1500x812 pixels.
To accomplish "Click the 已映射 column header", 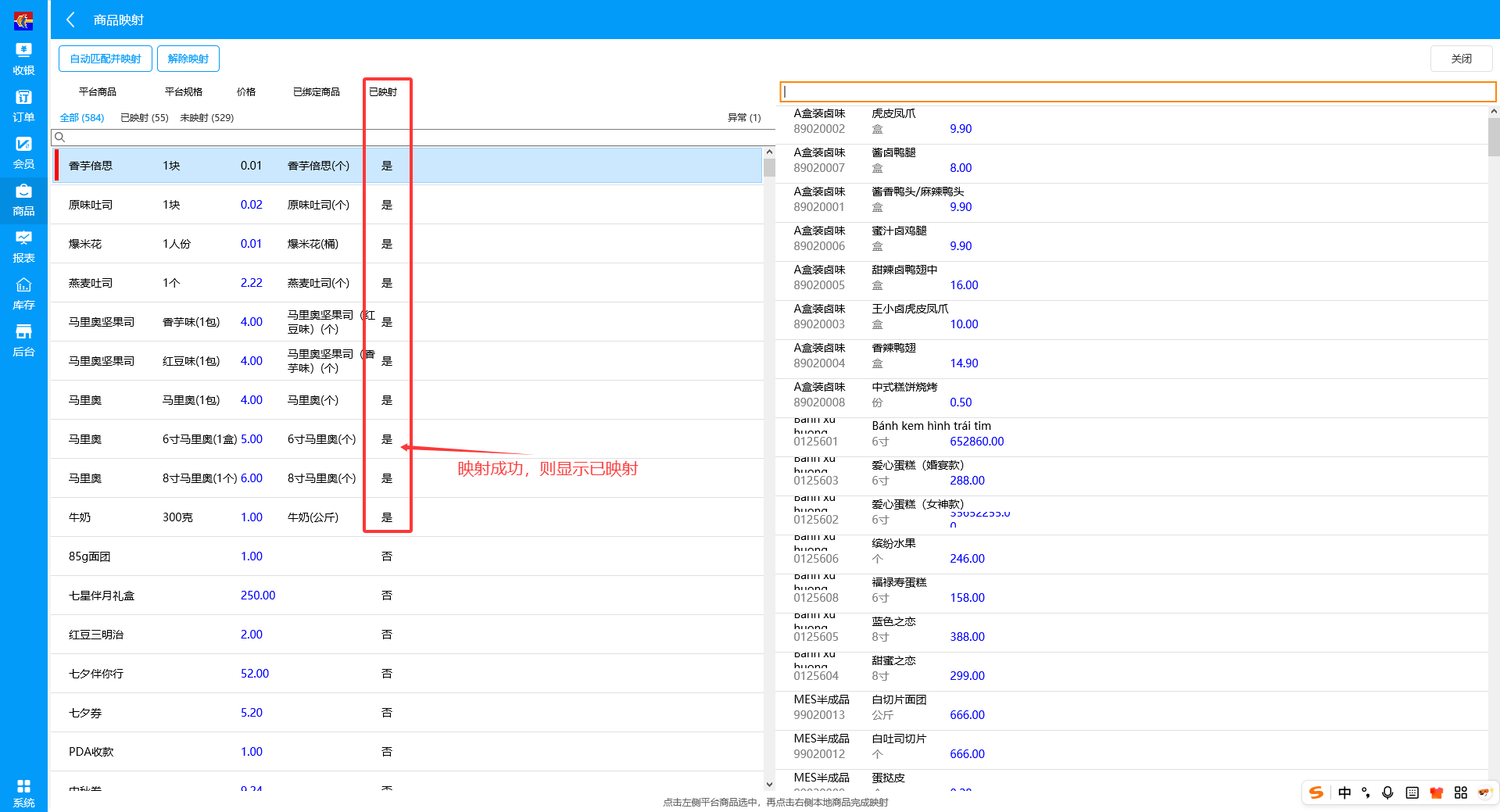I will point(383,92).
